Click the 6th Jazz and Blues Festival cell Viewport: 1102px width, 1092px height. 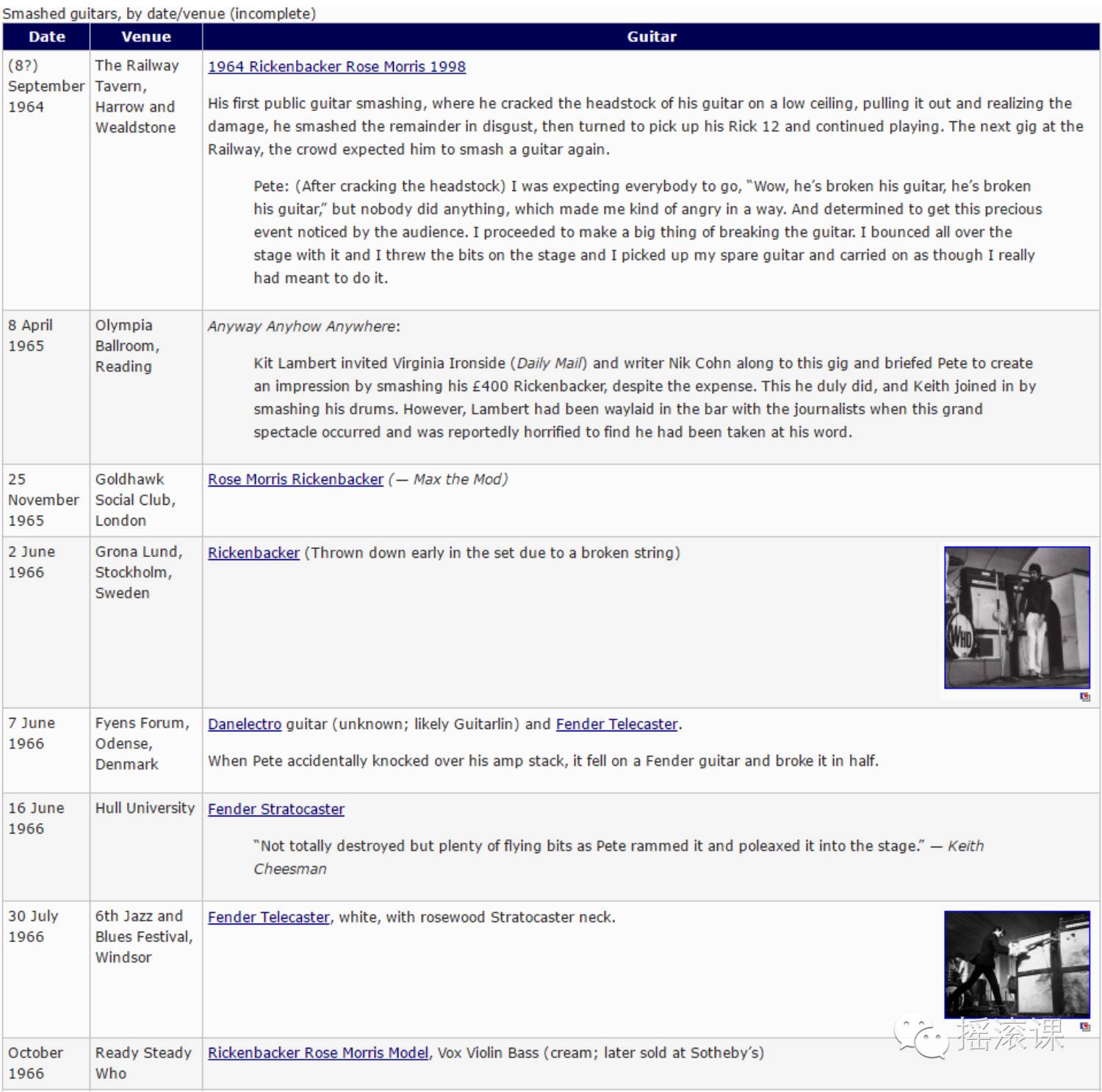point(146,969)
